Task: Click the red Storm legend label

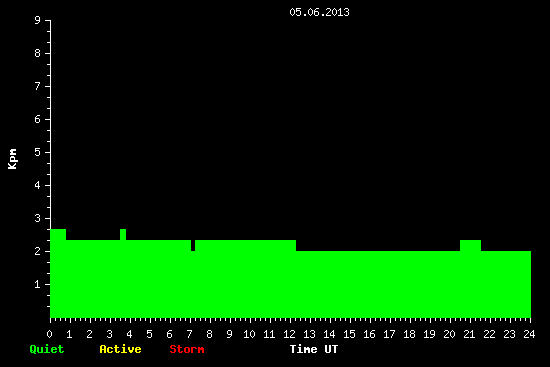Action: [x=187, y=349]
